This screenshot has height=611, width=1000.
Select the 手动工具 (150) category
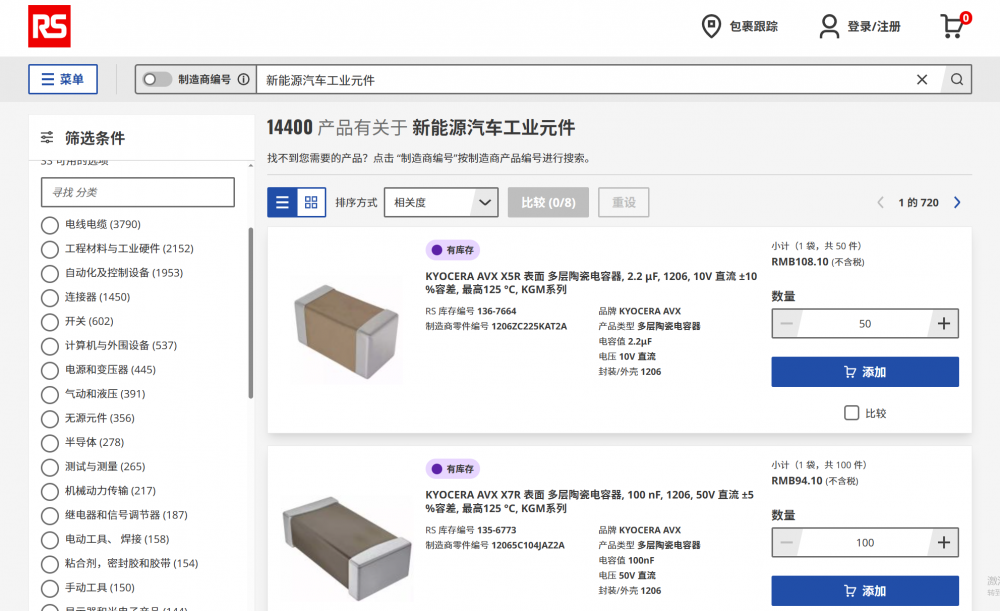pos(50,589)
